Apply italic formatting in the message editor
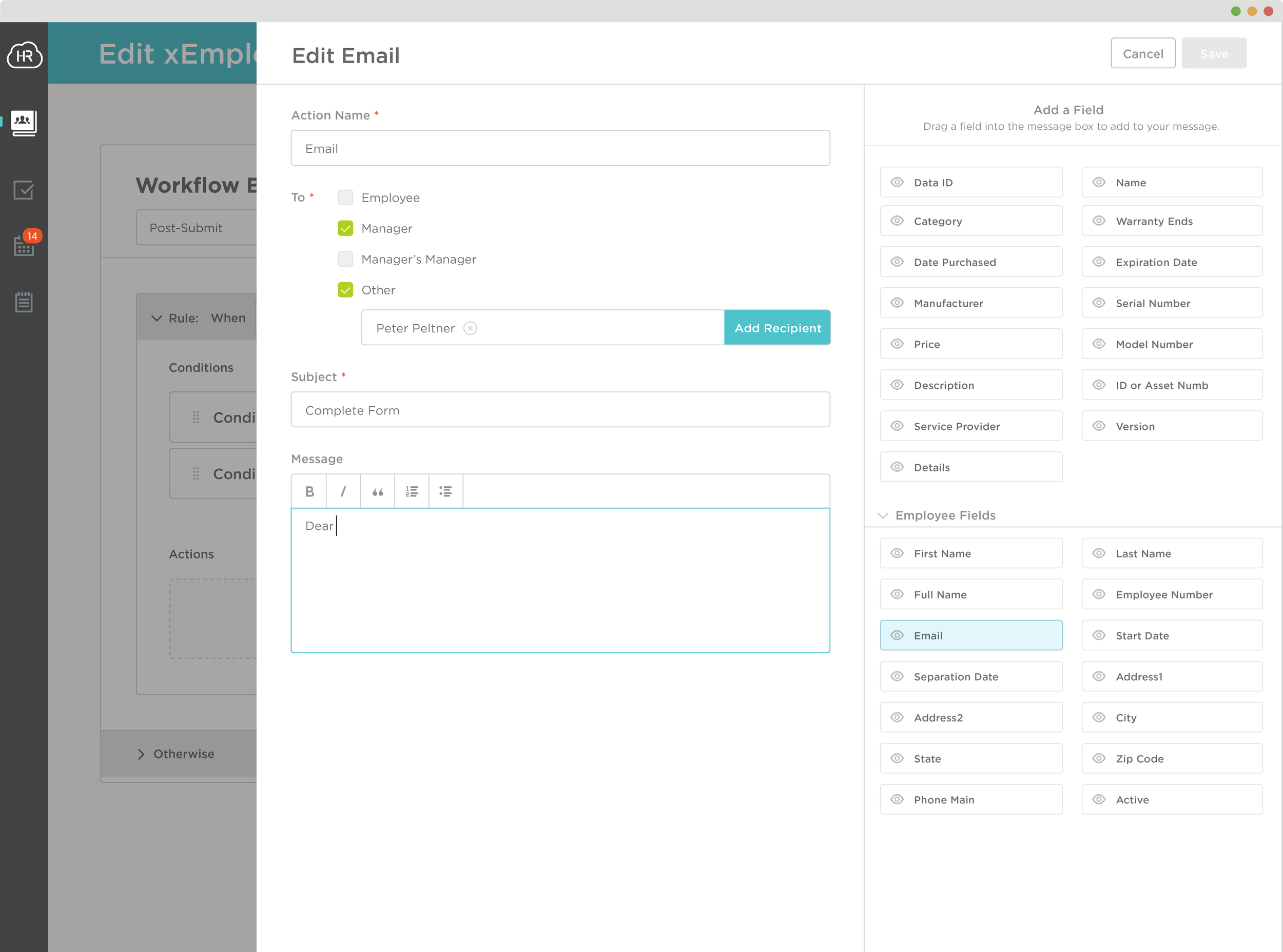The width and height of the screenshot is (1283, 952). click(343, 490)
